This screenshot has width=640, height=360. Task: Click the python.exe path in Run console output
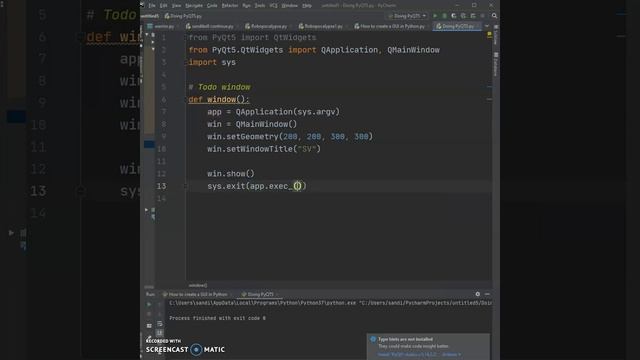[263, 303]
